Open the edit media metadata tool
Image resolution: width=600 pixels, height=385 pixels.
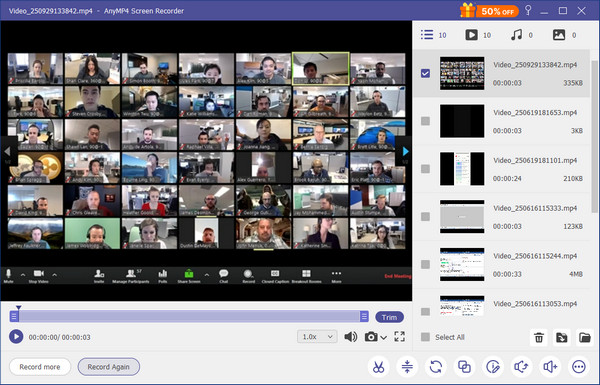click(493, 367)
